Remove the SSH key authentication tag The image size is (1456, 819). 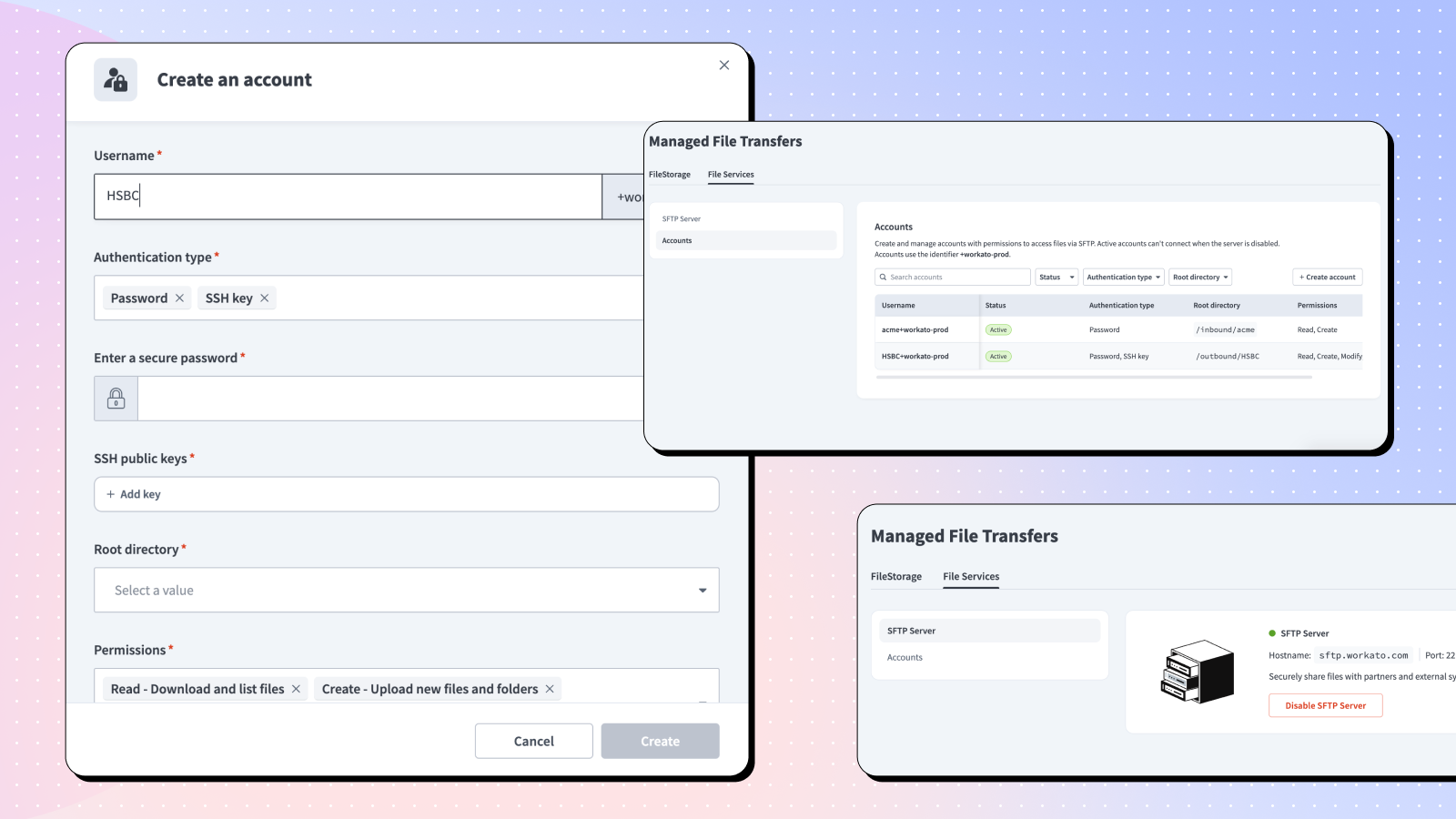tap(265, 298)
